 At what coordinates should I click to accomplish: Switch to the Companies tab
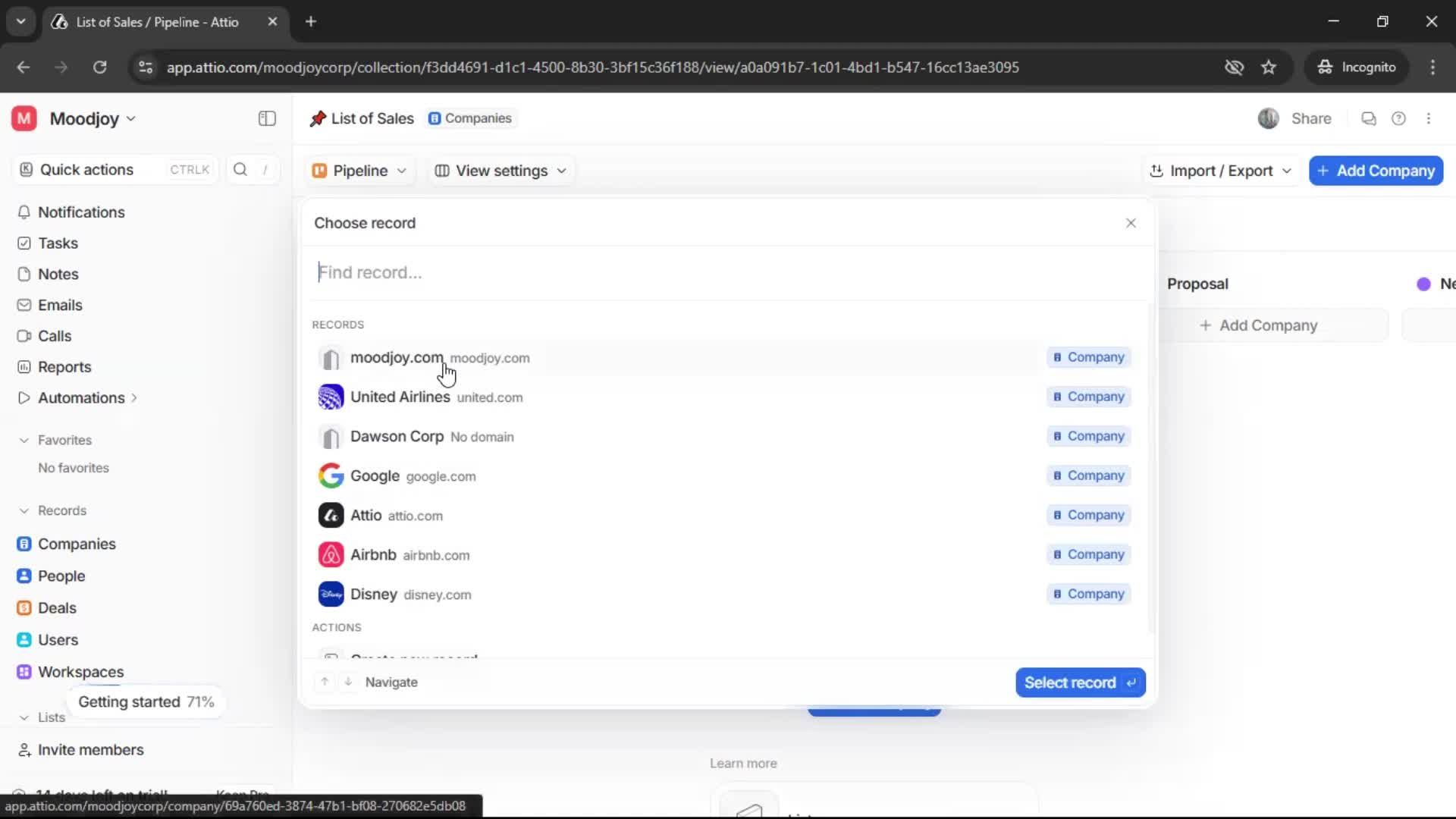tap(471, 118)
